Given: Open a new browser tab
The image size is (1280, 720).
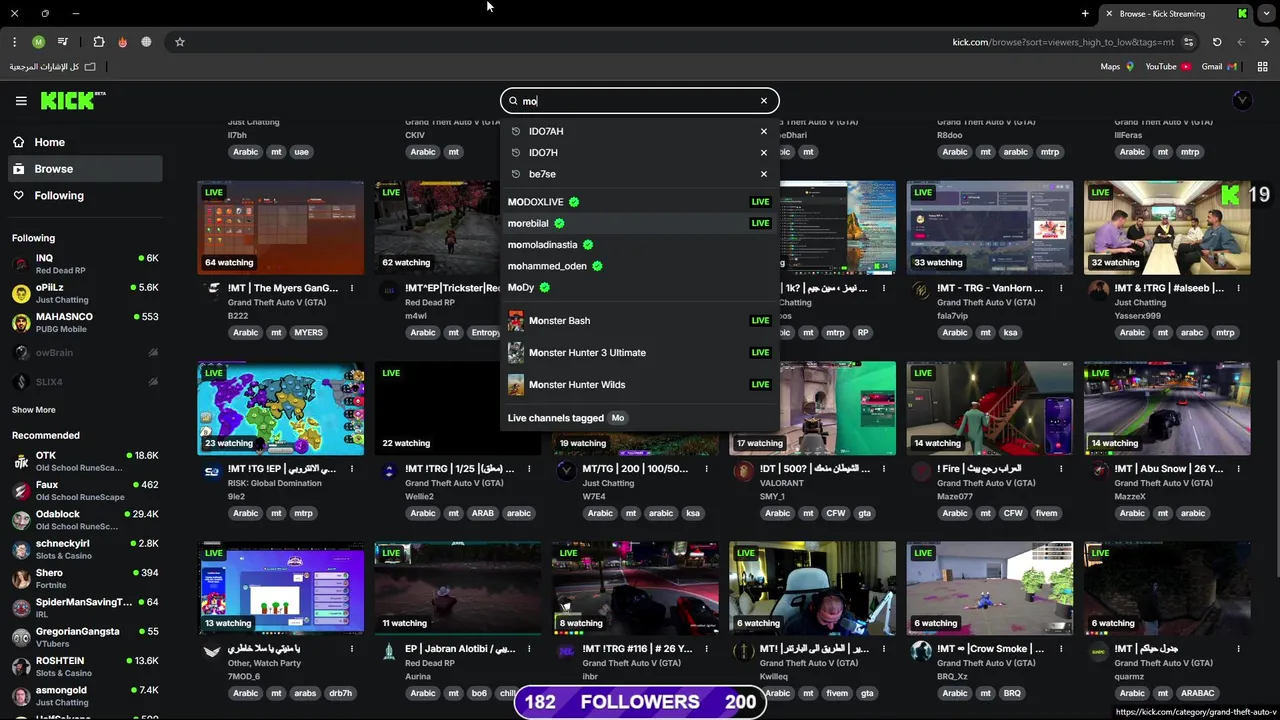Looking at the screenshot, I should tap(1085, 13).
